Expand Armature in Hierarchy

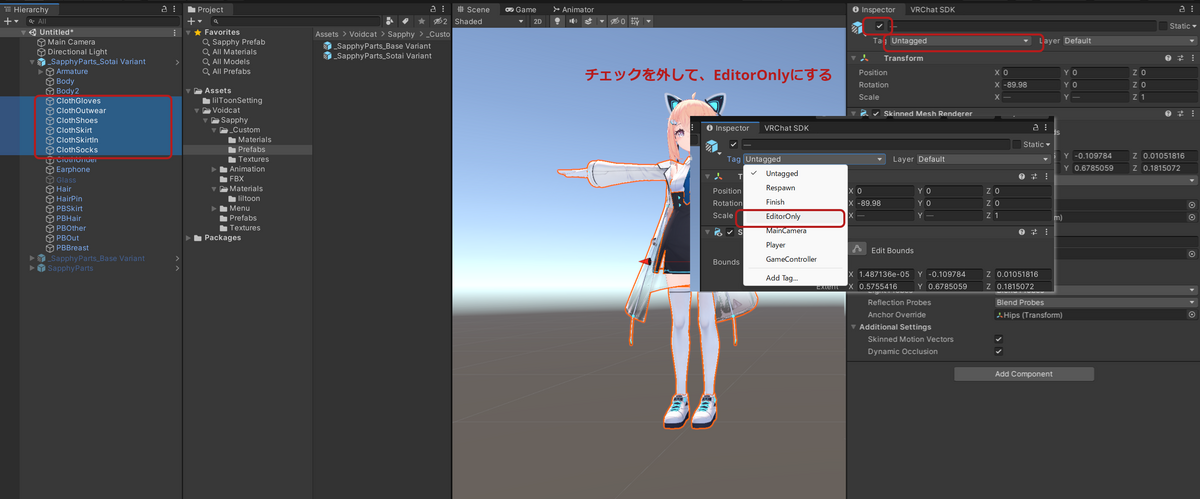pyautogui.click(x=40, y=72)
